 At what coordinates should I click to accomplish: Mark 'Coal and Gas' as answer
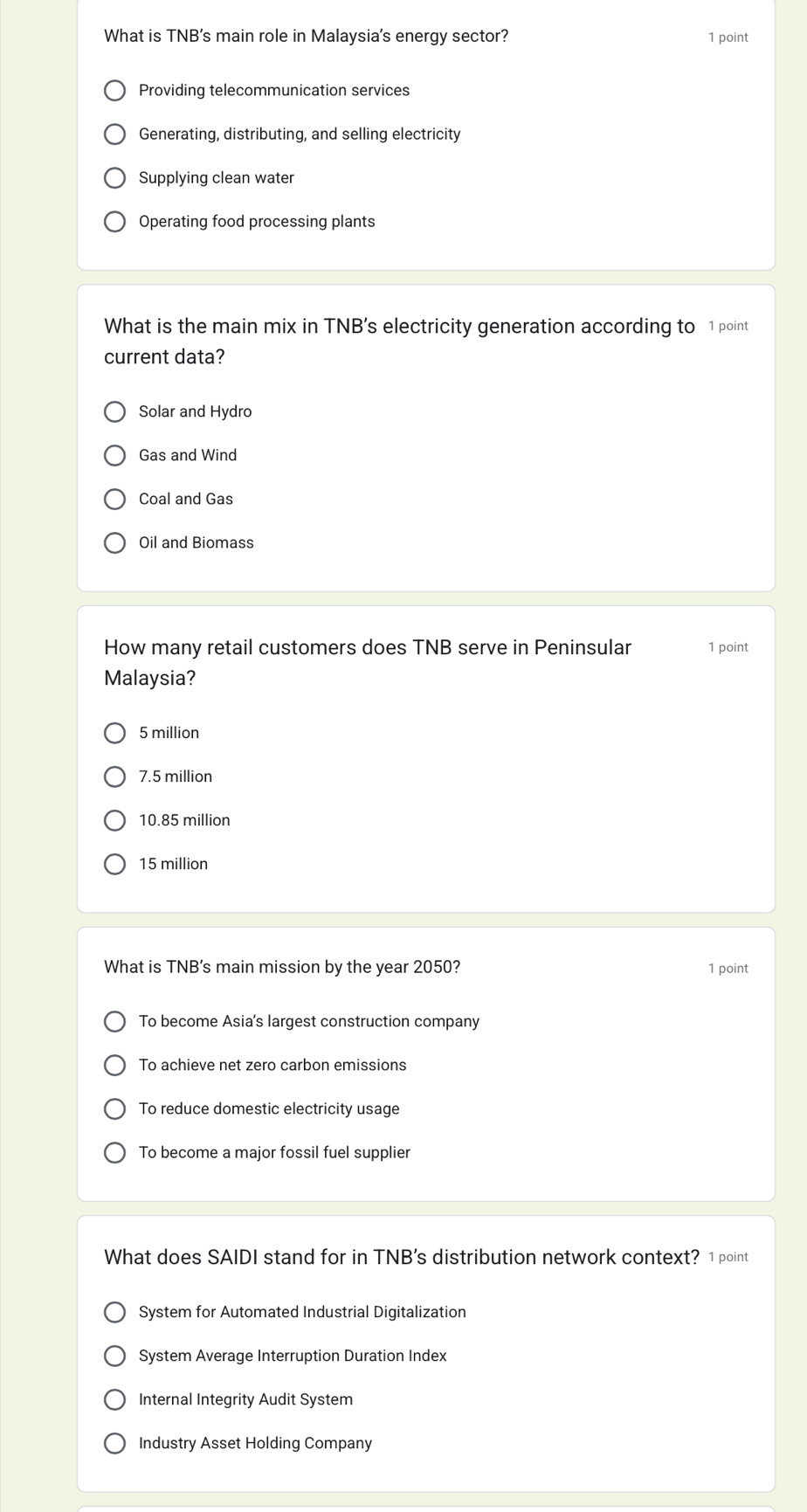(x=114, y=500)
